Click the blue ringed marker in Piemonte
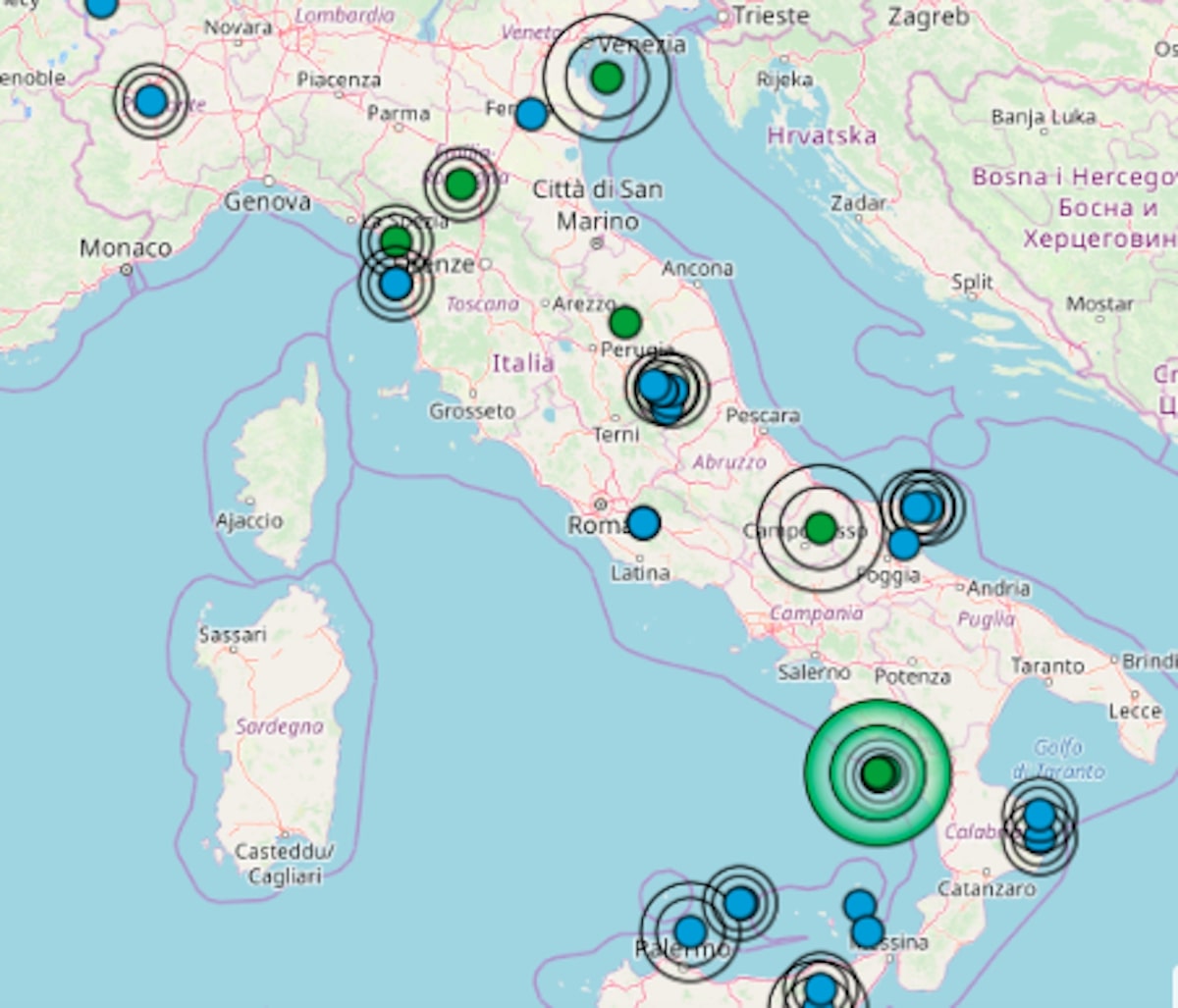 (x=150, y=100)
